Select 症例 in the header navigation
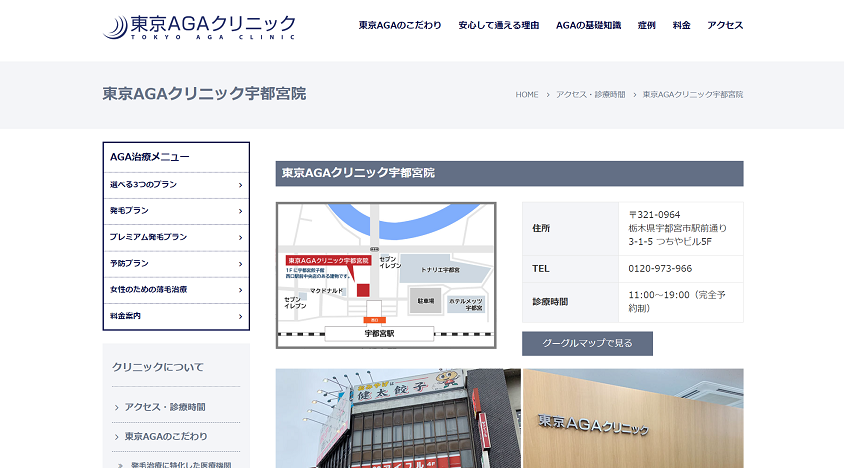Image resolution: width=844 pixels, height=468 pixels. [x=646, y=25]
